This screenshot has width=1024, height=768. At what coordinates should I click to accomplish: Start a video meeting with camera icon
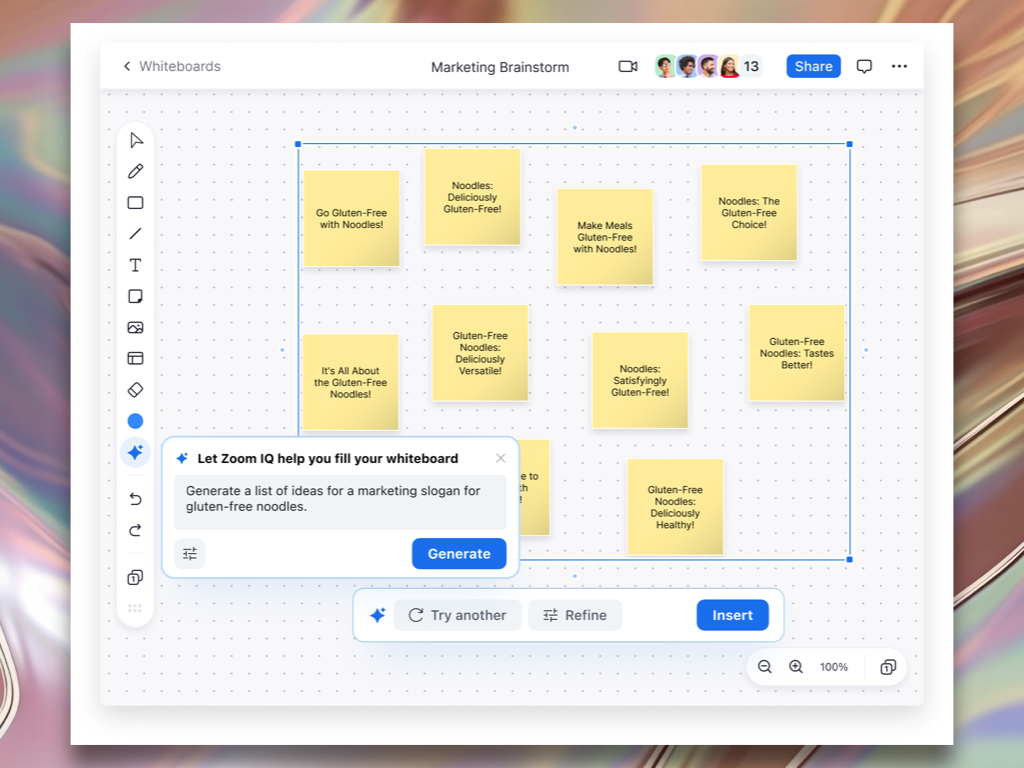628,66
